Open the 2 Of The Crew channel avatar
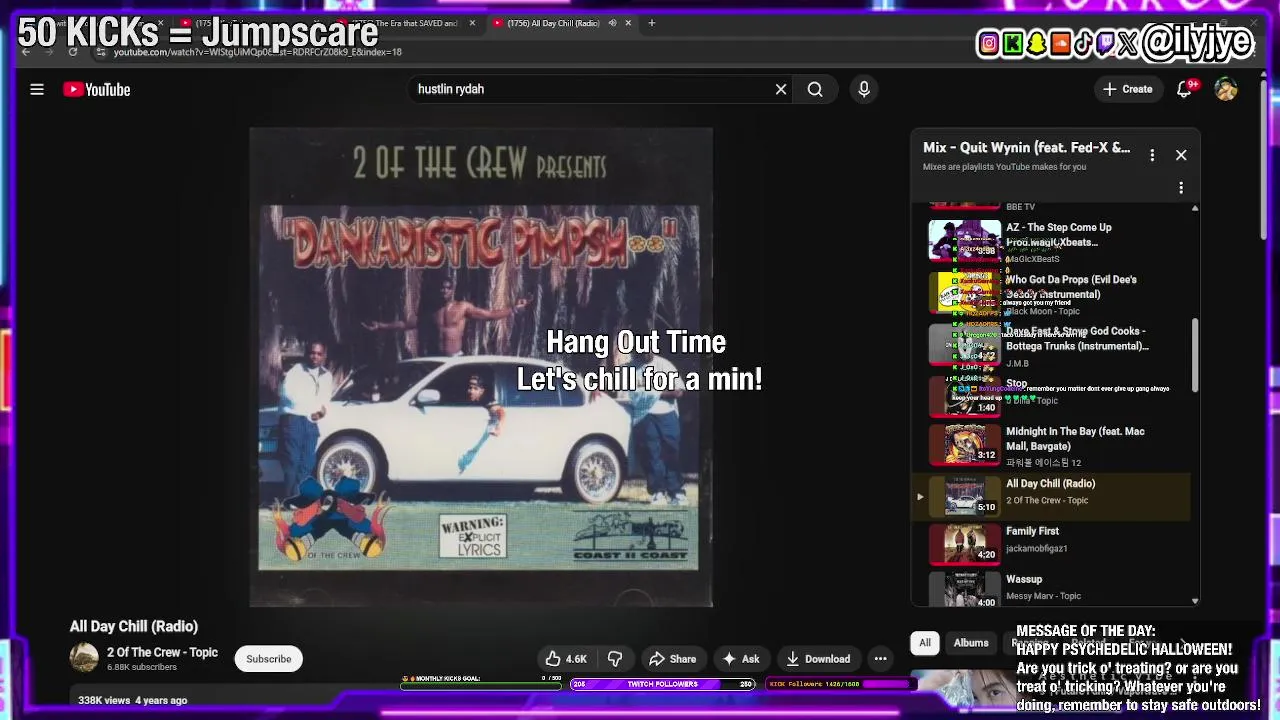This screenshot has width=1280, height=720. (84, 658)
